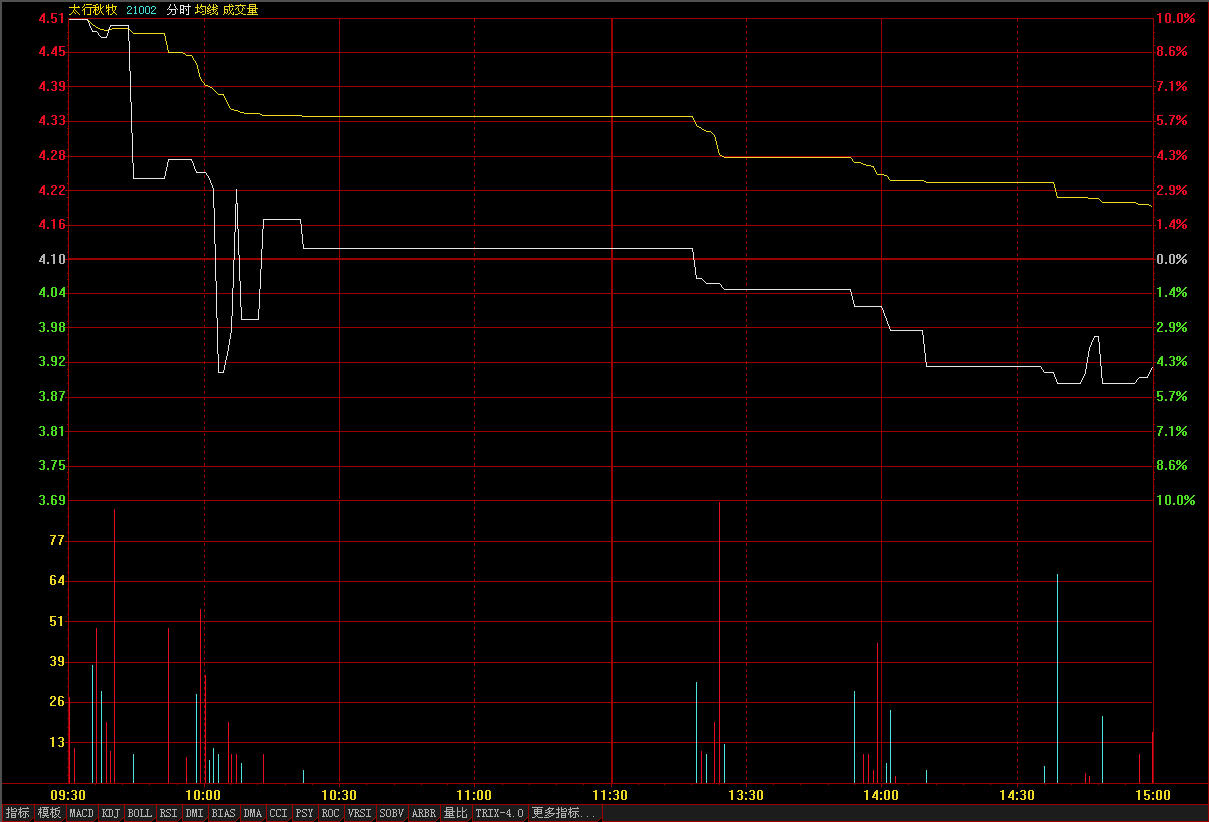The height and width of the screenshot is (822, 1209).
Task: Click the green 4.3% percent label
Action: click(1172, 361)
